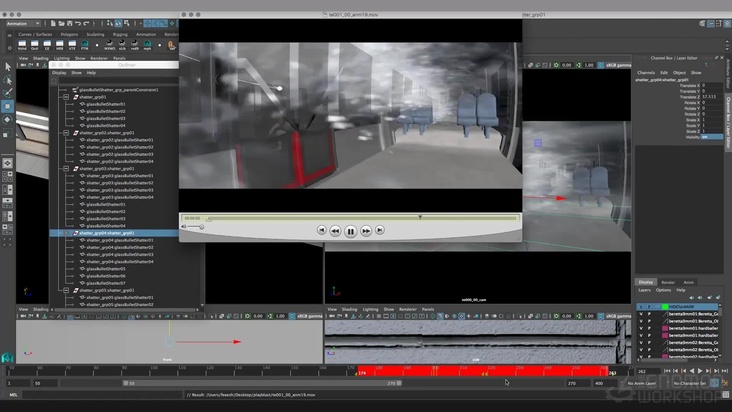Select the arrow Select tool in toolbox
This screenshot has height=412, width=732.
(7, 67)
